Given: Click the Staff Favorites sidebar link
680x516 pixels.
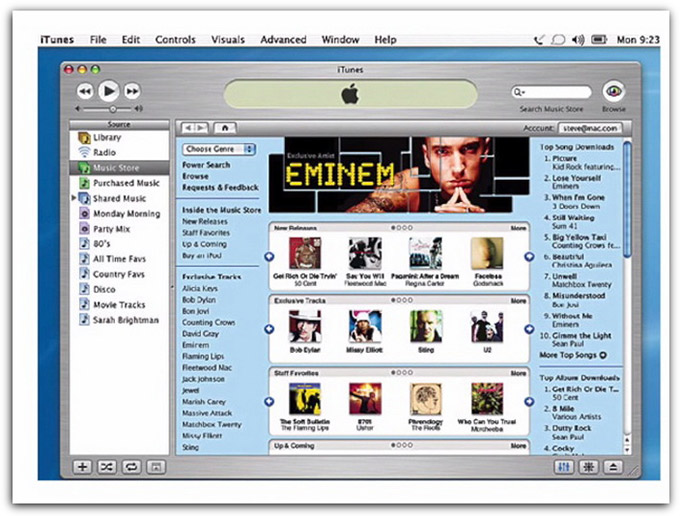Looking at the screenshot, I should point(206,232).
